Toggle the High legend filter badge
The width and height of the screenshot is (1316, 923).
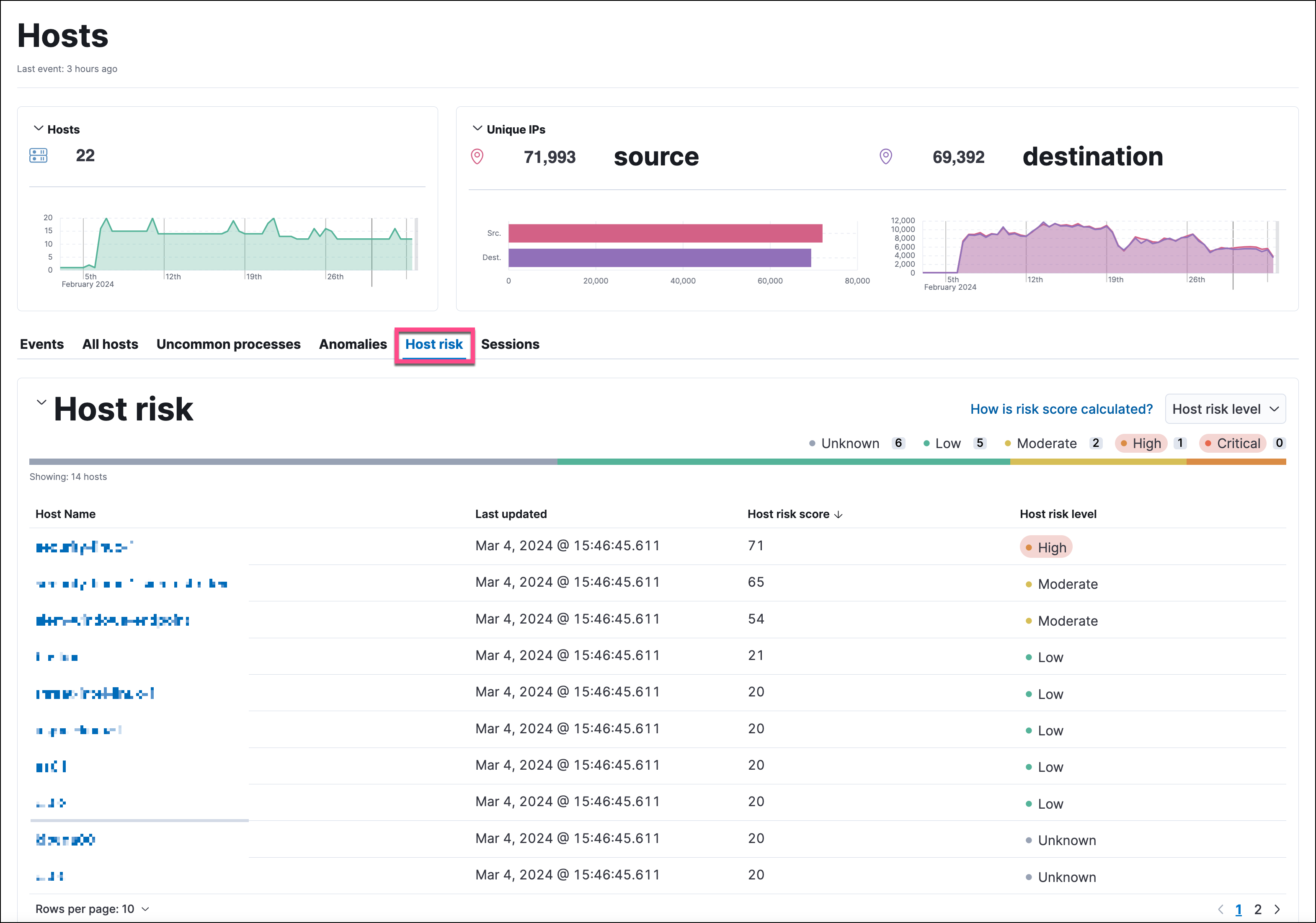pyautogui.click(x=1141, y=443)
